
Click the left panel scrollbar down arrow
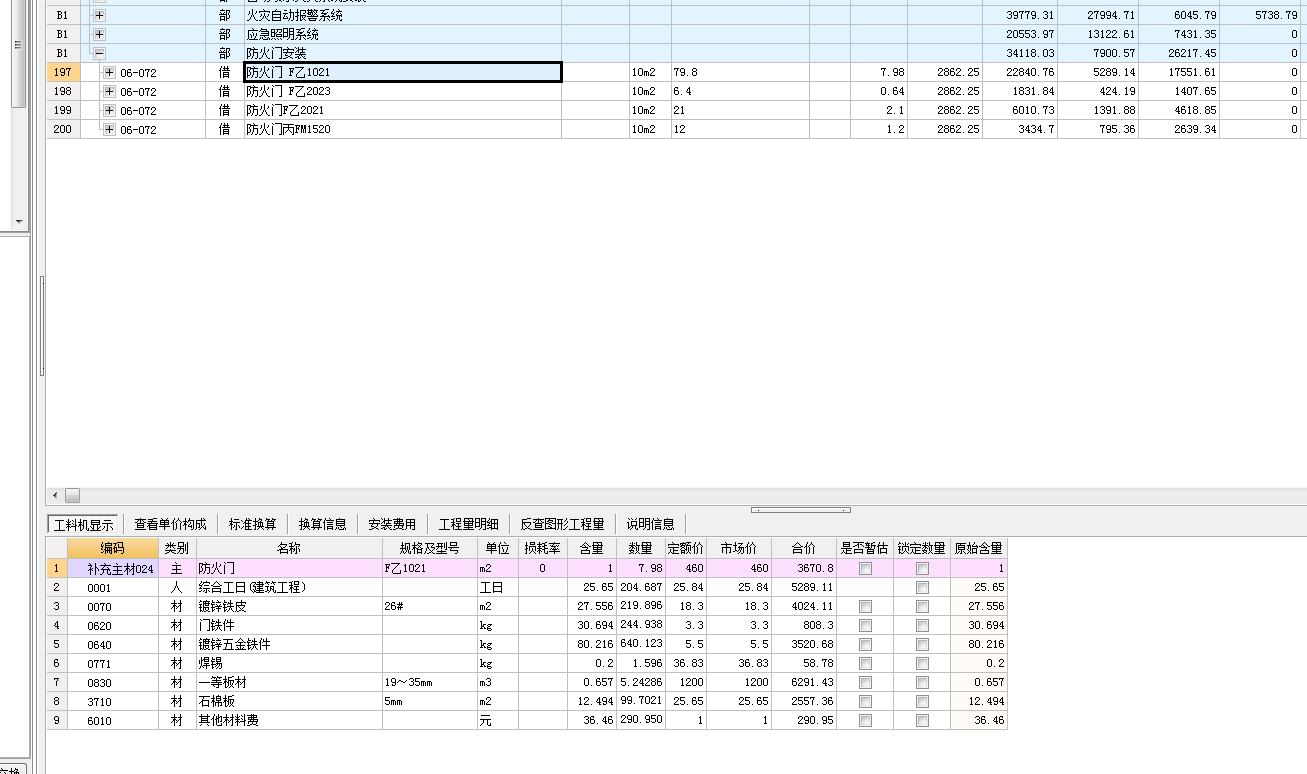(x=18, y=221)
